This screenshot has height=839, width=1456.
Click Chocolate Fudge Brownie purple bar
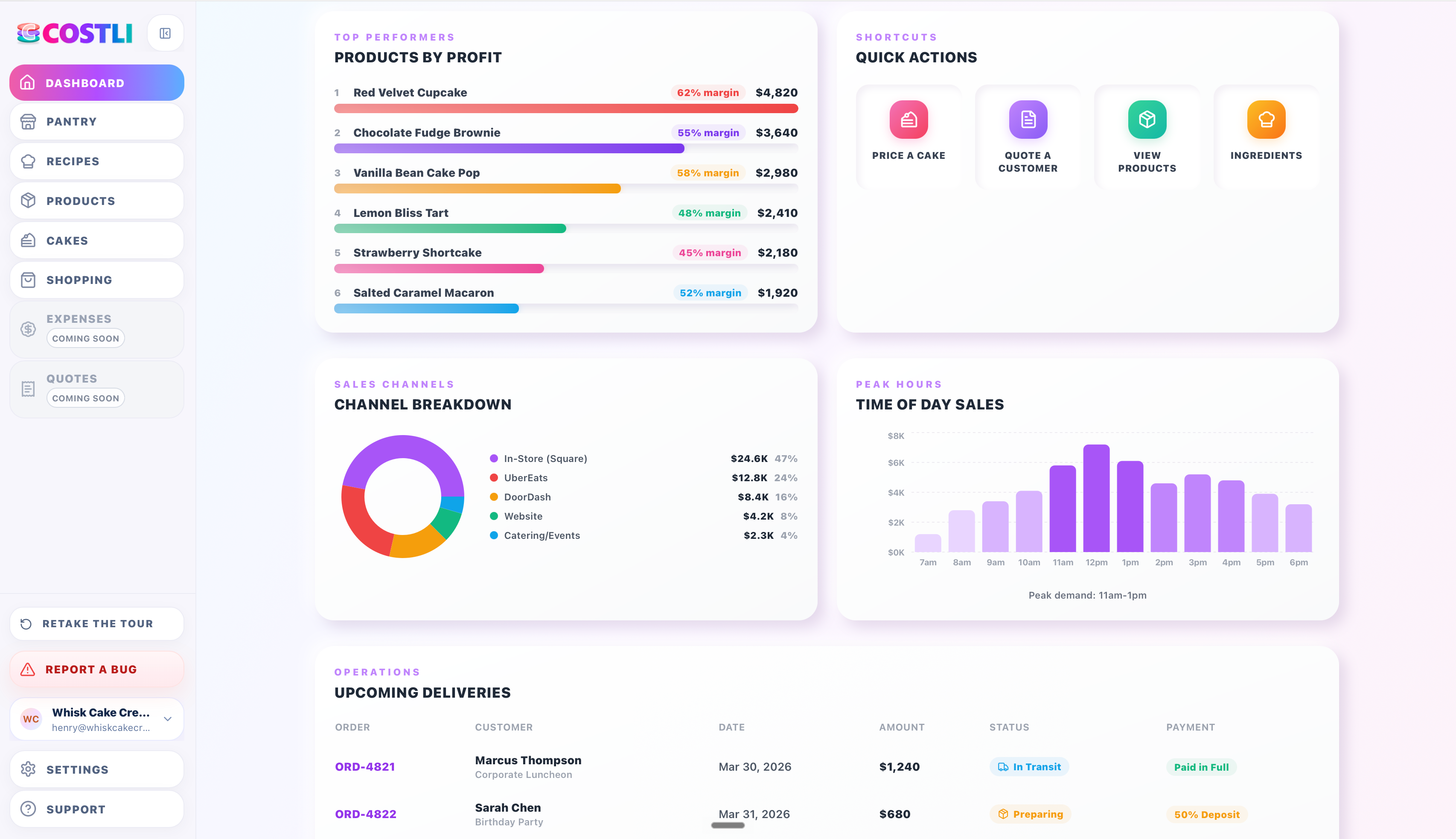pyautogui.click(x=509, y=149)
